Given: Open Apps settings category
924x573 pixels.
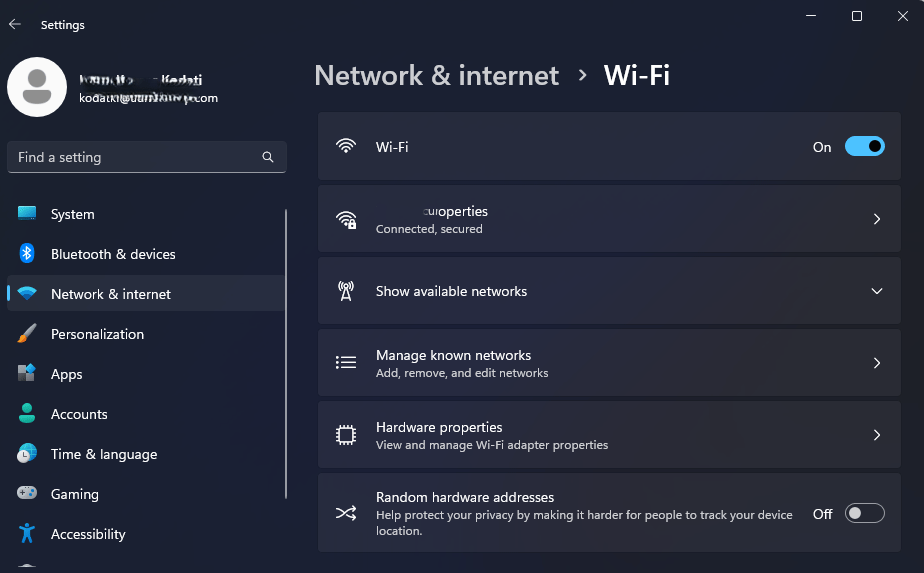Looking at the screenshot, I should tap(67, 374).
